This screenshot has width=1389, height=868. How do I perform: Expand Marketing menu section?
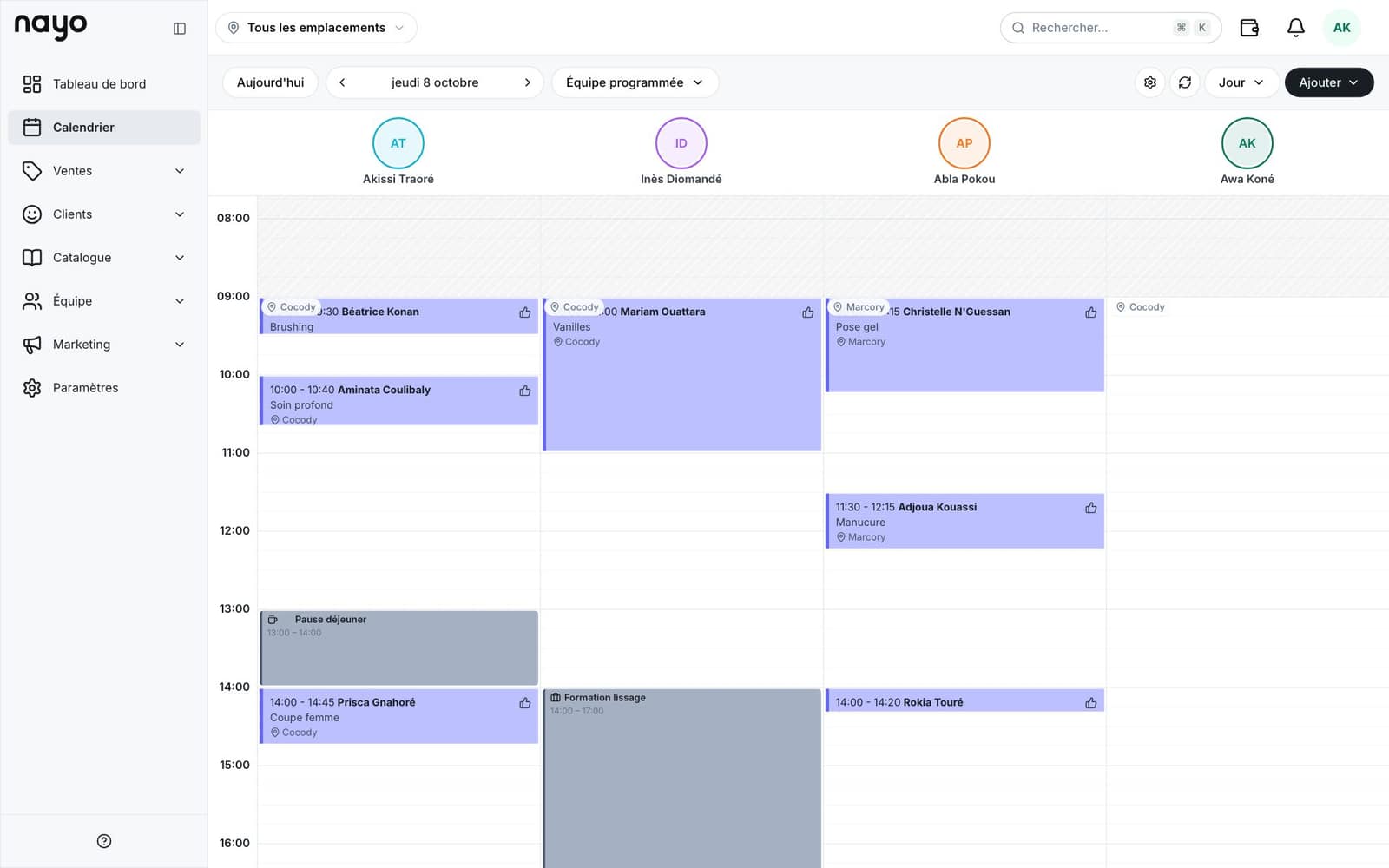[x=104, y=345]
